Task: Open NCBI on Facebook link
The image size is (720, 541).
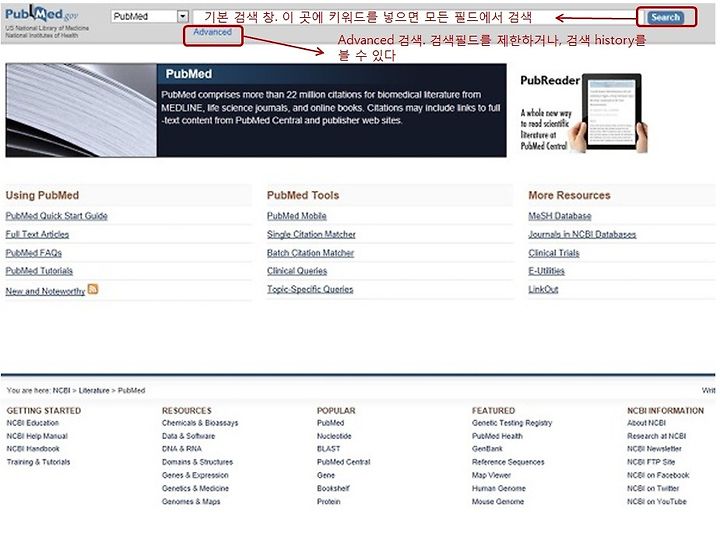Action: point(658,475)
